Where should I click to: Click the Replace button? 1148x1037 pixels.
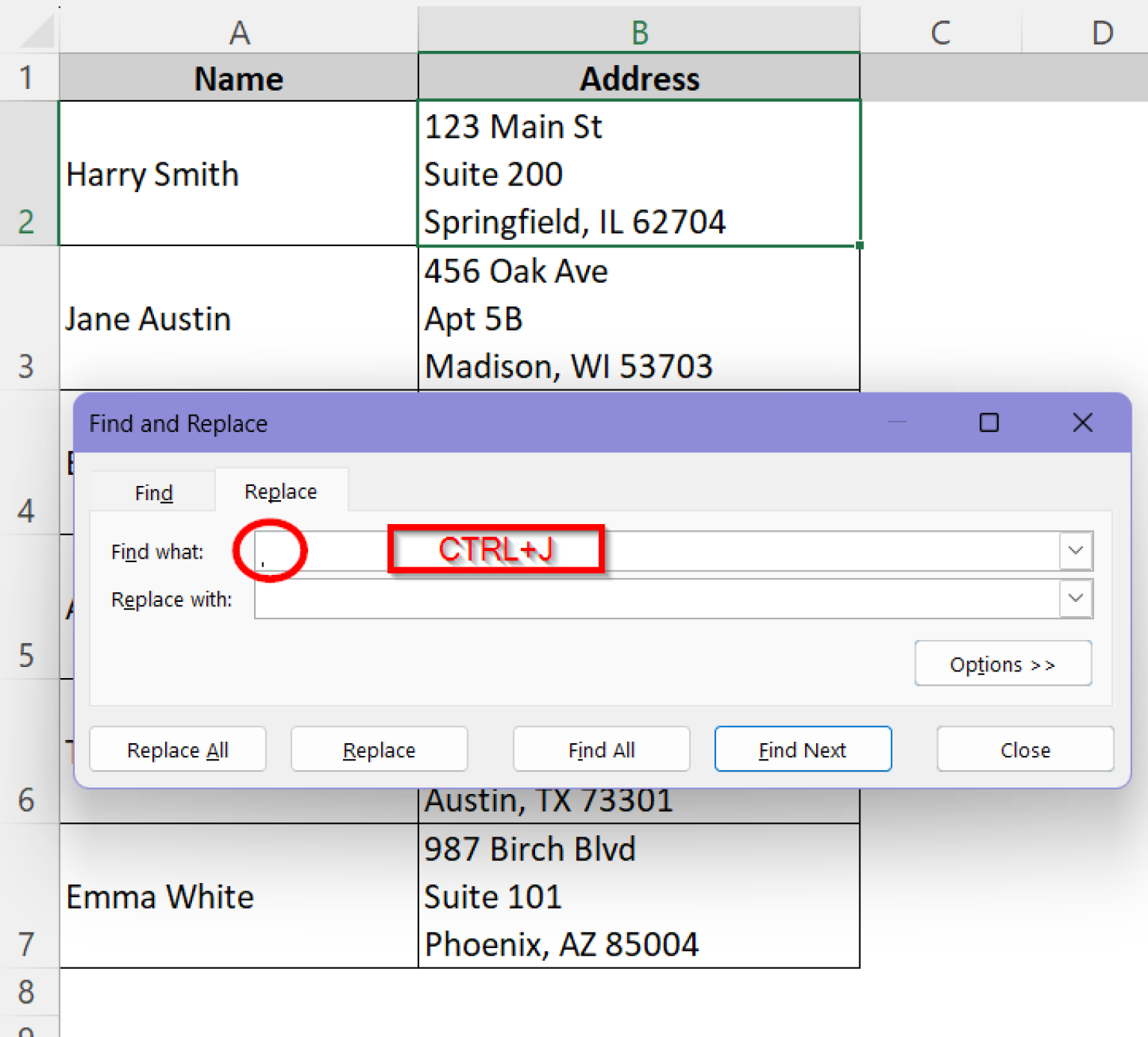pyautogui.click(x=379, y=749)
